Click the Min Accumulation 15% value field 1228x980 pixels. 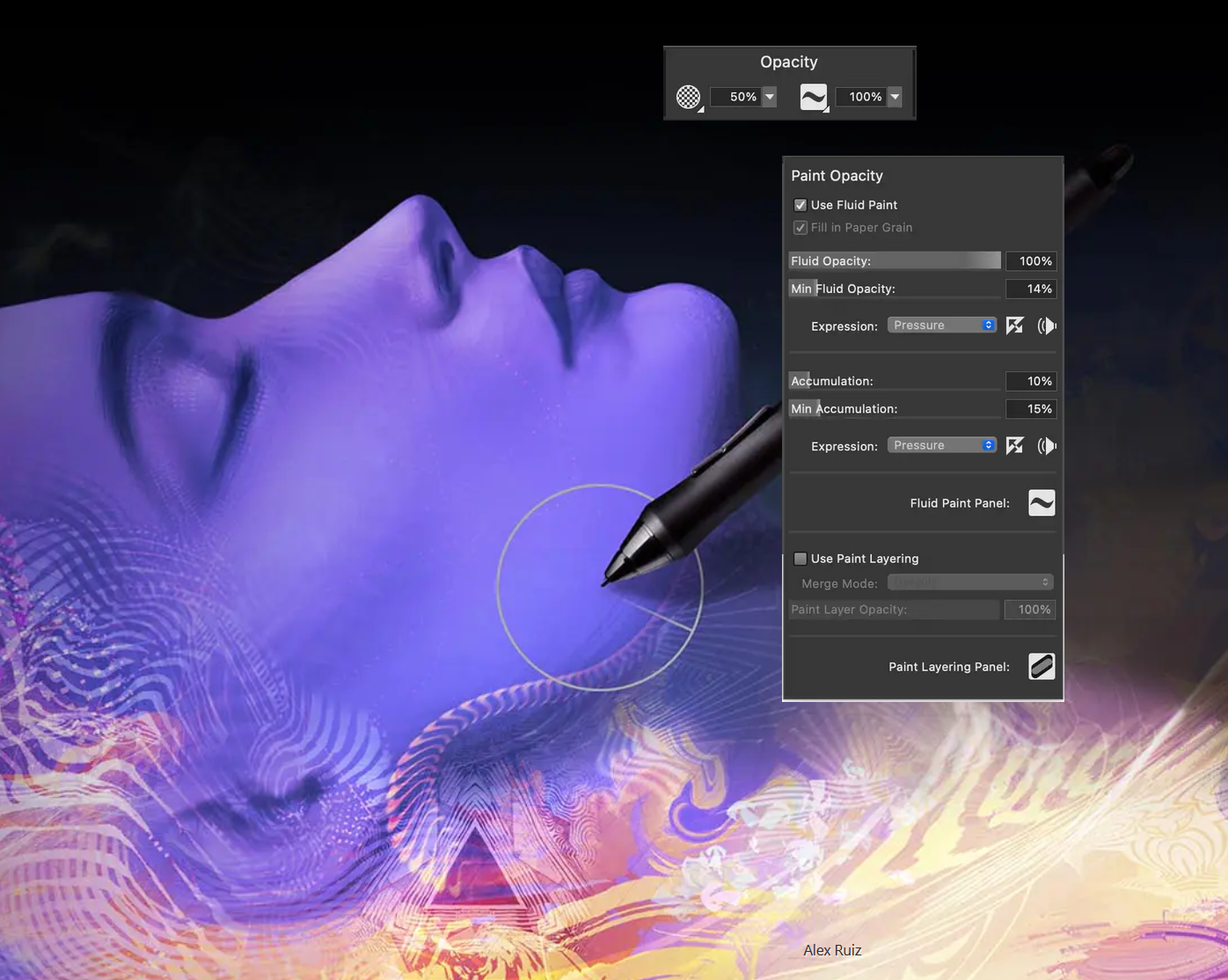pos(1031,409)
